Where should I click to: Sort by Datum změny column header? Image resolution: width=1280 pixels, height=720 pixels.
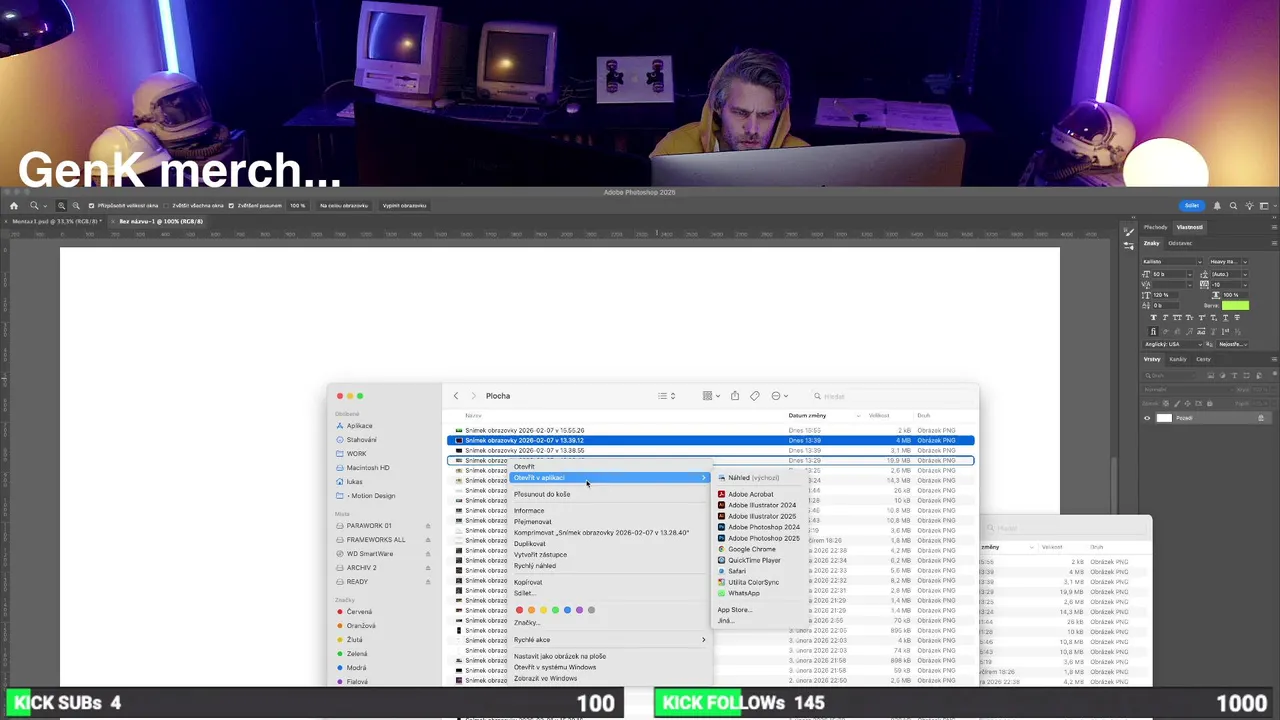click(806, 415)
